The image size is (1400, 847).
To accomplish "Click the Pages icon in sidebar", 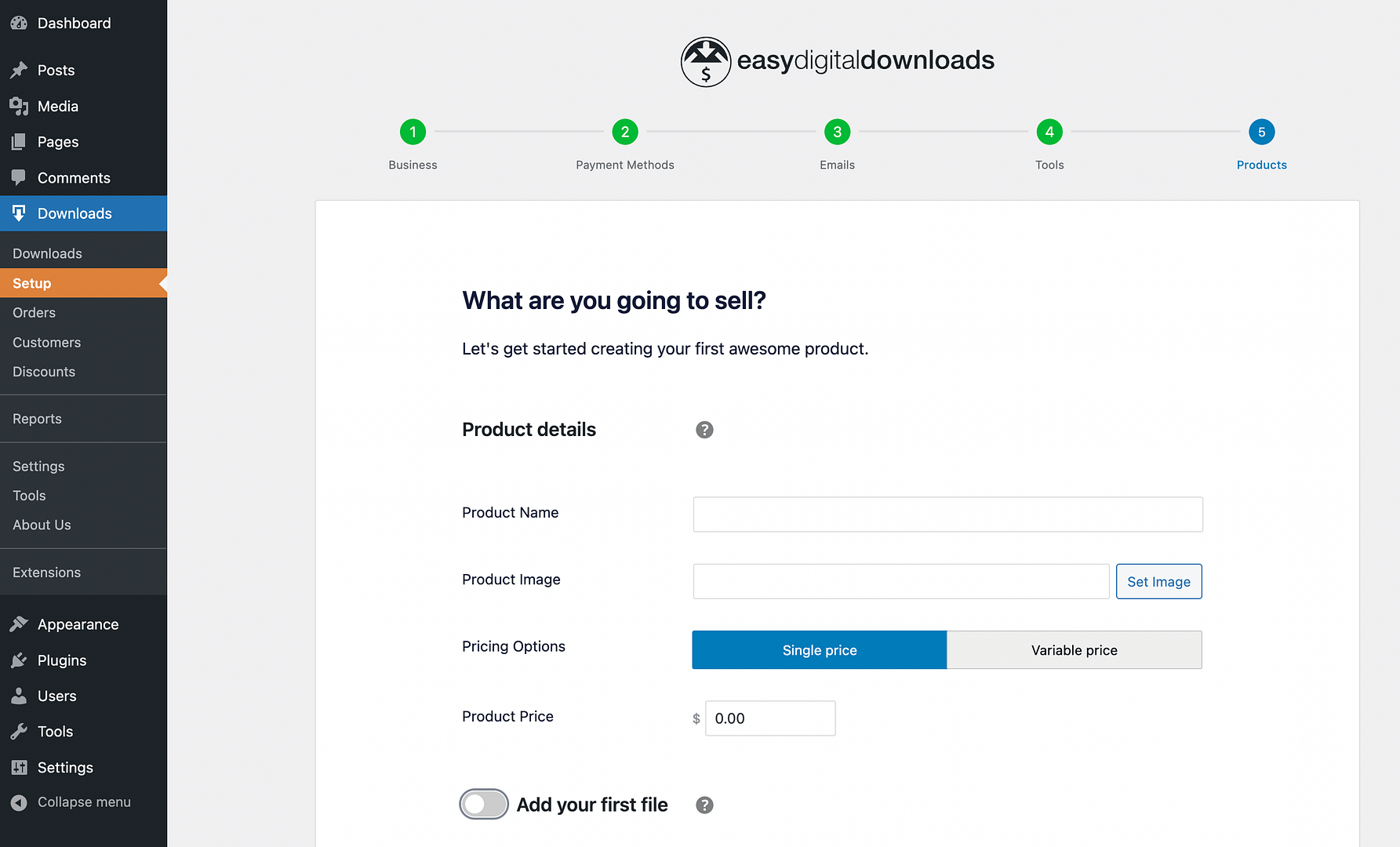I will (19, 142).
